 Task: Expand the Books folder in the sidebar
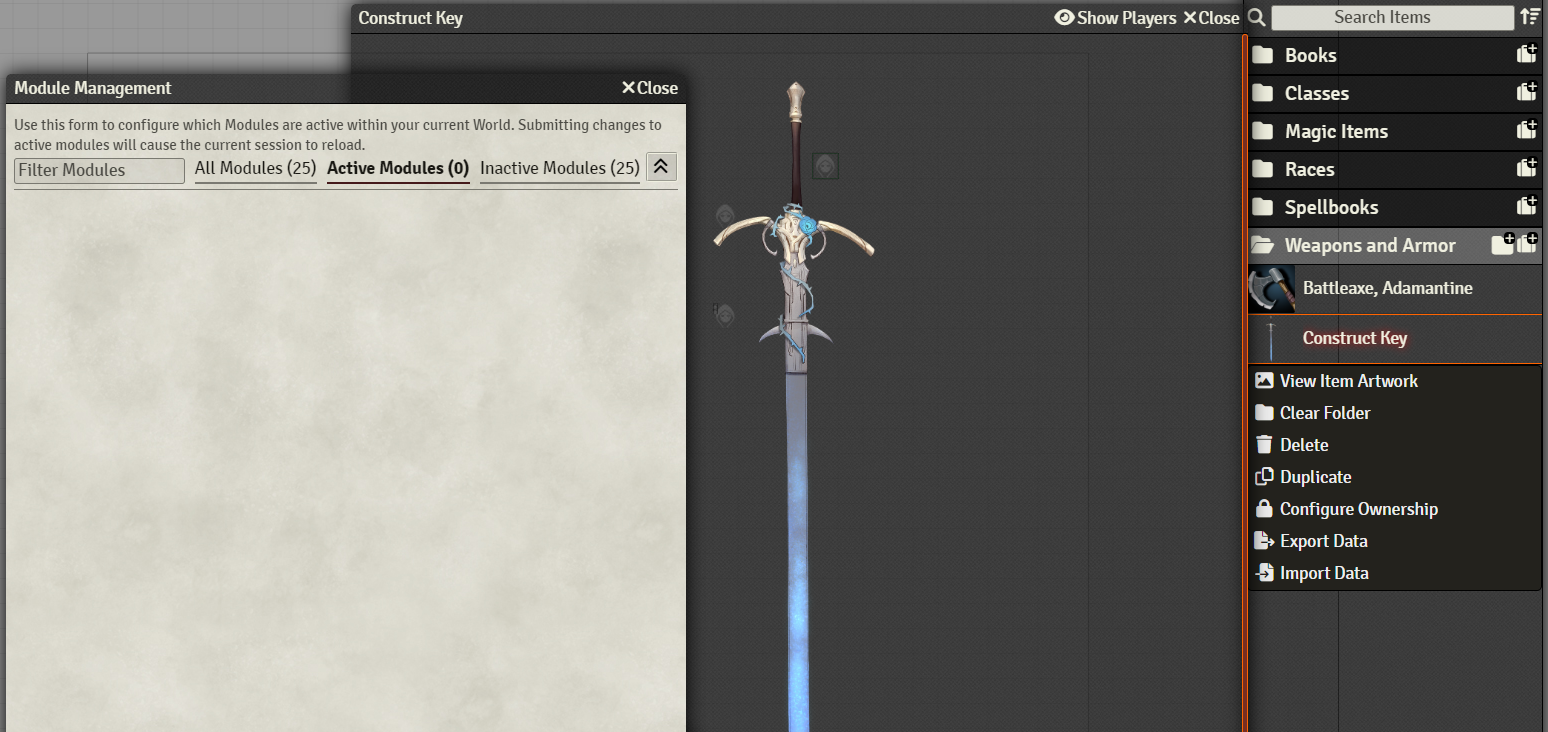[1310, 55]
